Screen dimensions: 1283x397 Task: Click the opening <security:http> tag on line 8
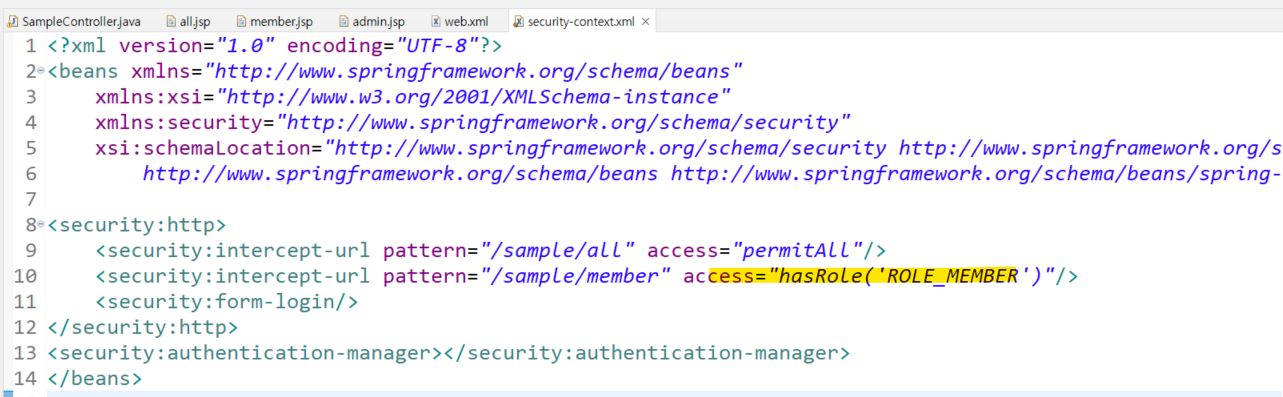click(137, 224)
